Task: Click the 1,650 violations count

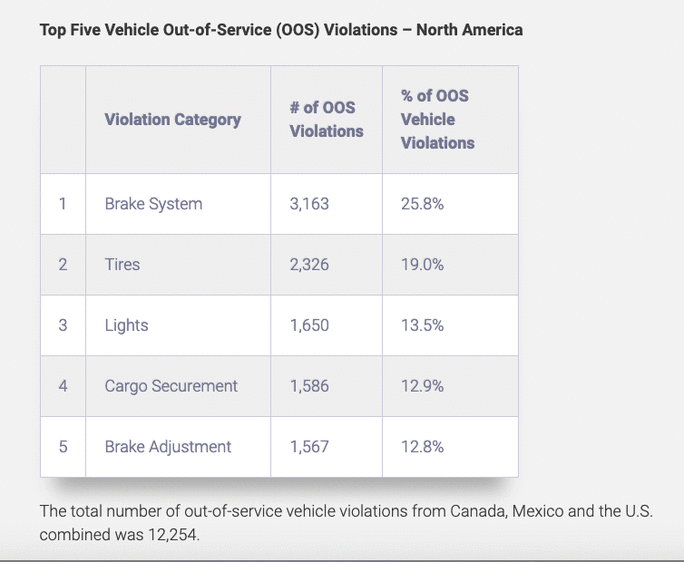Action: [309, 325]
